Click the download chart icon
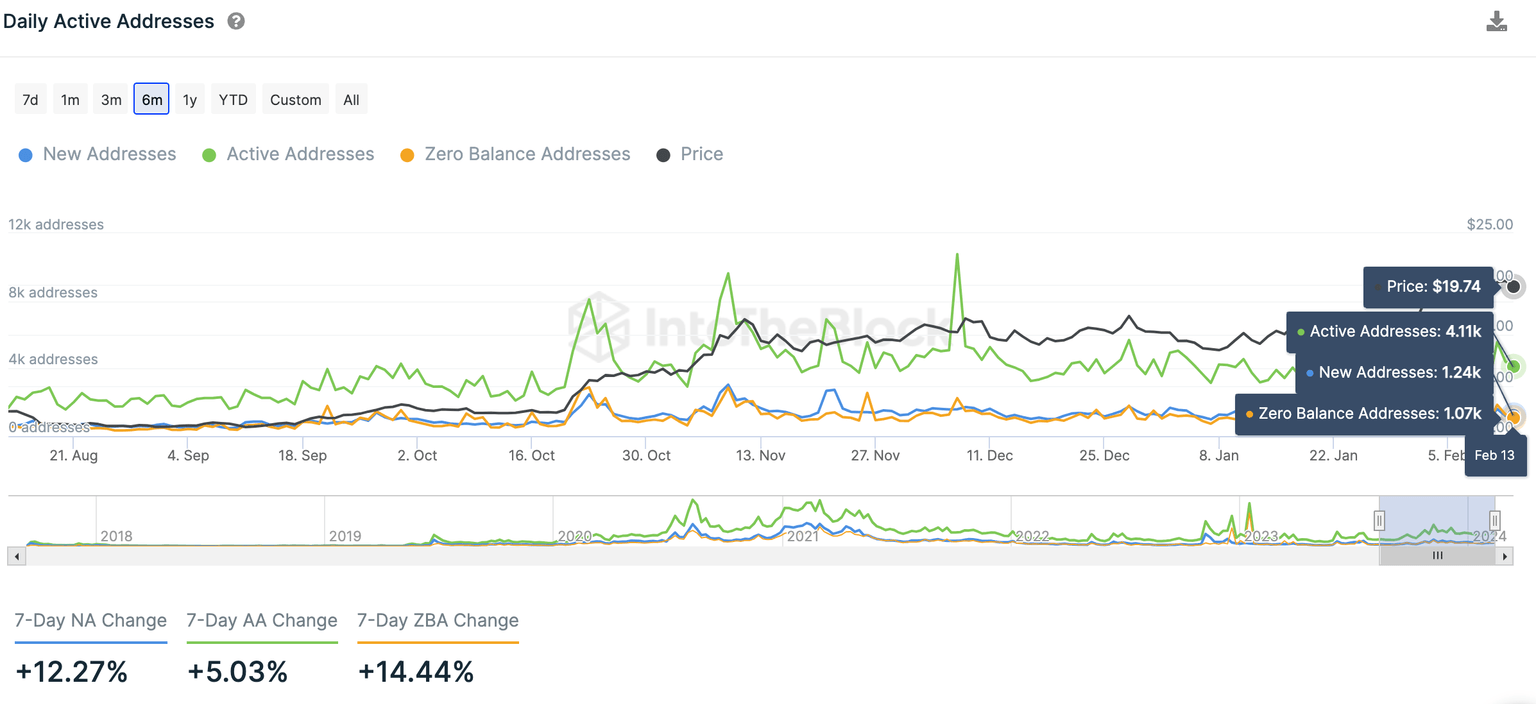Screen dimensions: 1536x704 1496,20
